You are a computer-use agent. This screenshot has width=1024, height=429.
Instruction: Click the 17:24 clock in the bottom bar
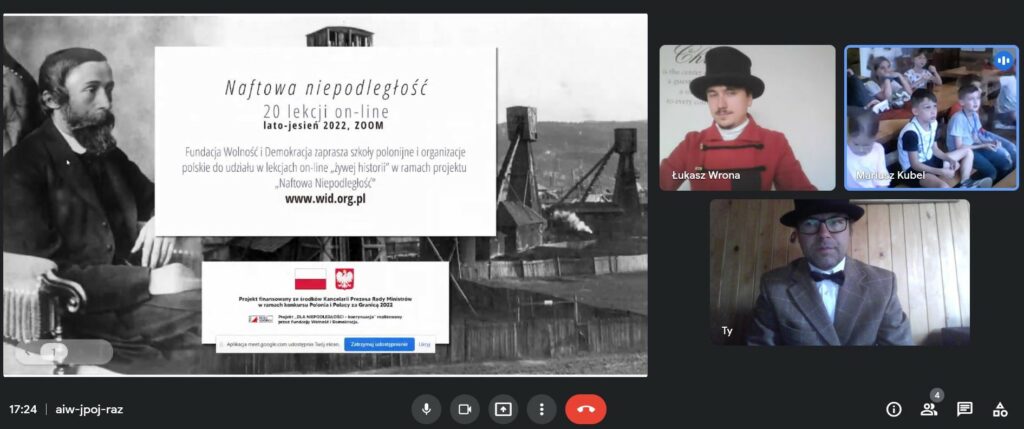23,409
